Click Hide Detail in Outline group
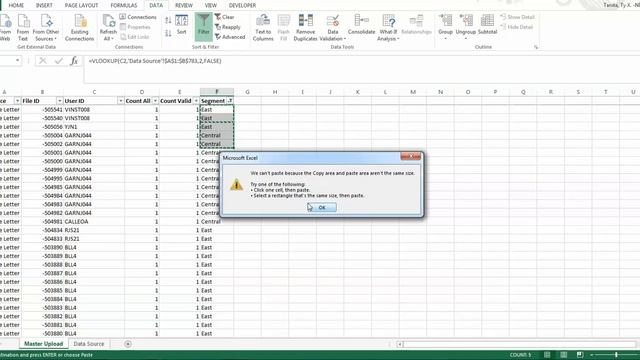This screenshot has height=360, width=640. coord(516,27)
